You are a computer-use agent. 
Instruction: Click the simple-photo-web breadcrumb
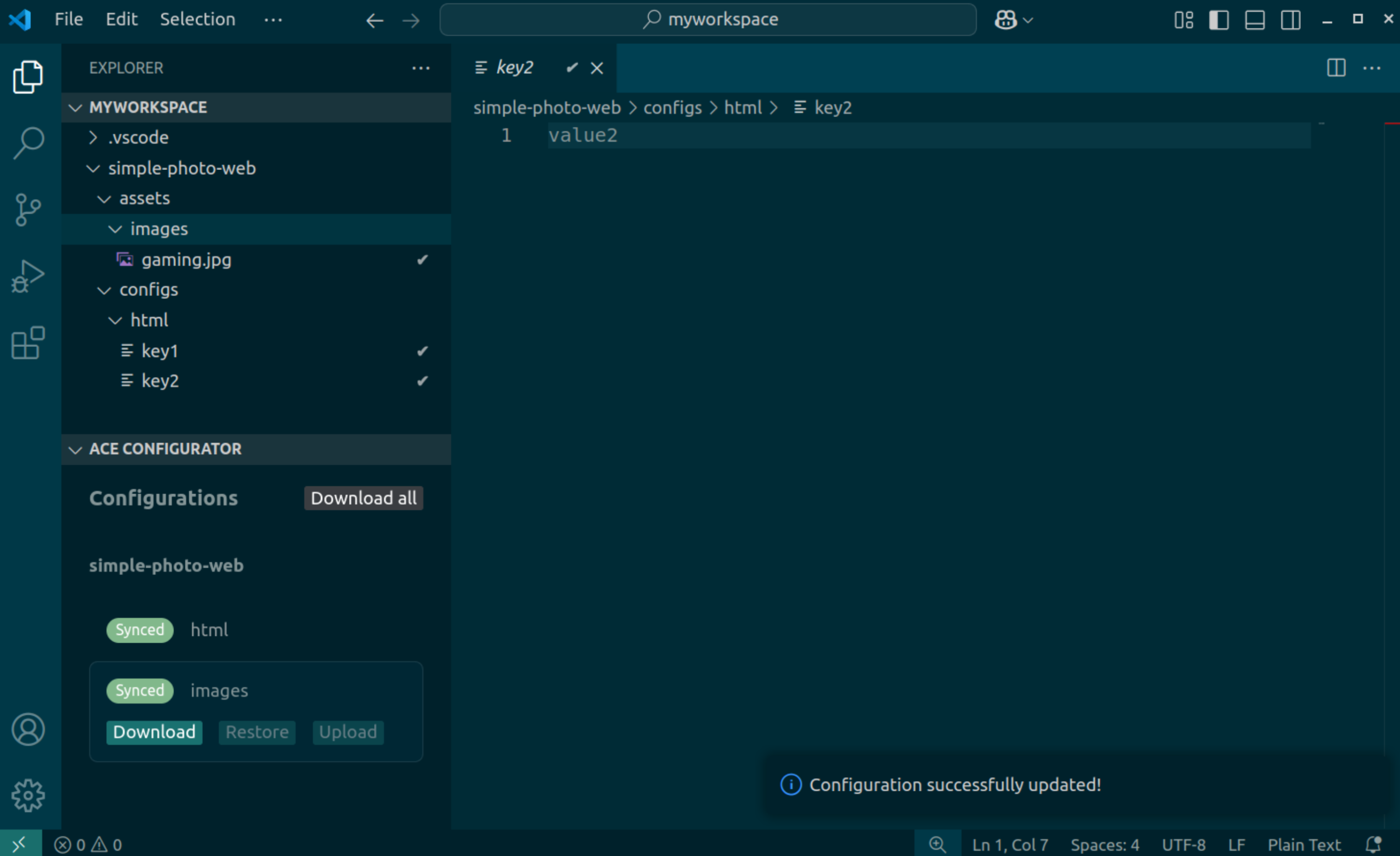coord(546,108)
